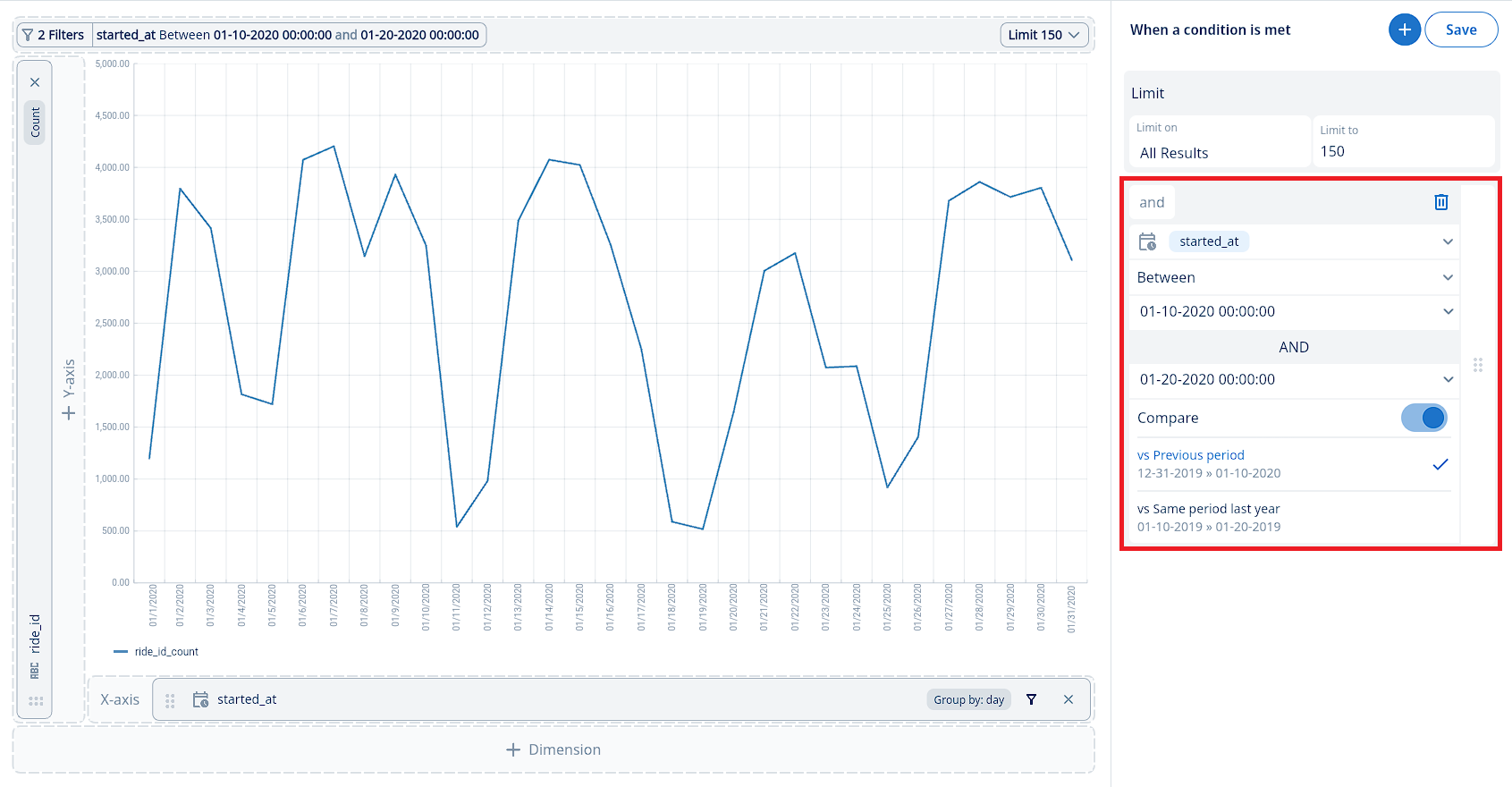Click the filter funnel icon on X-axis row
This screenshot has height=787, width=1512.
click(1031, 699)
